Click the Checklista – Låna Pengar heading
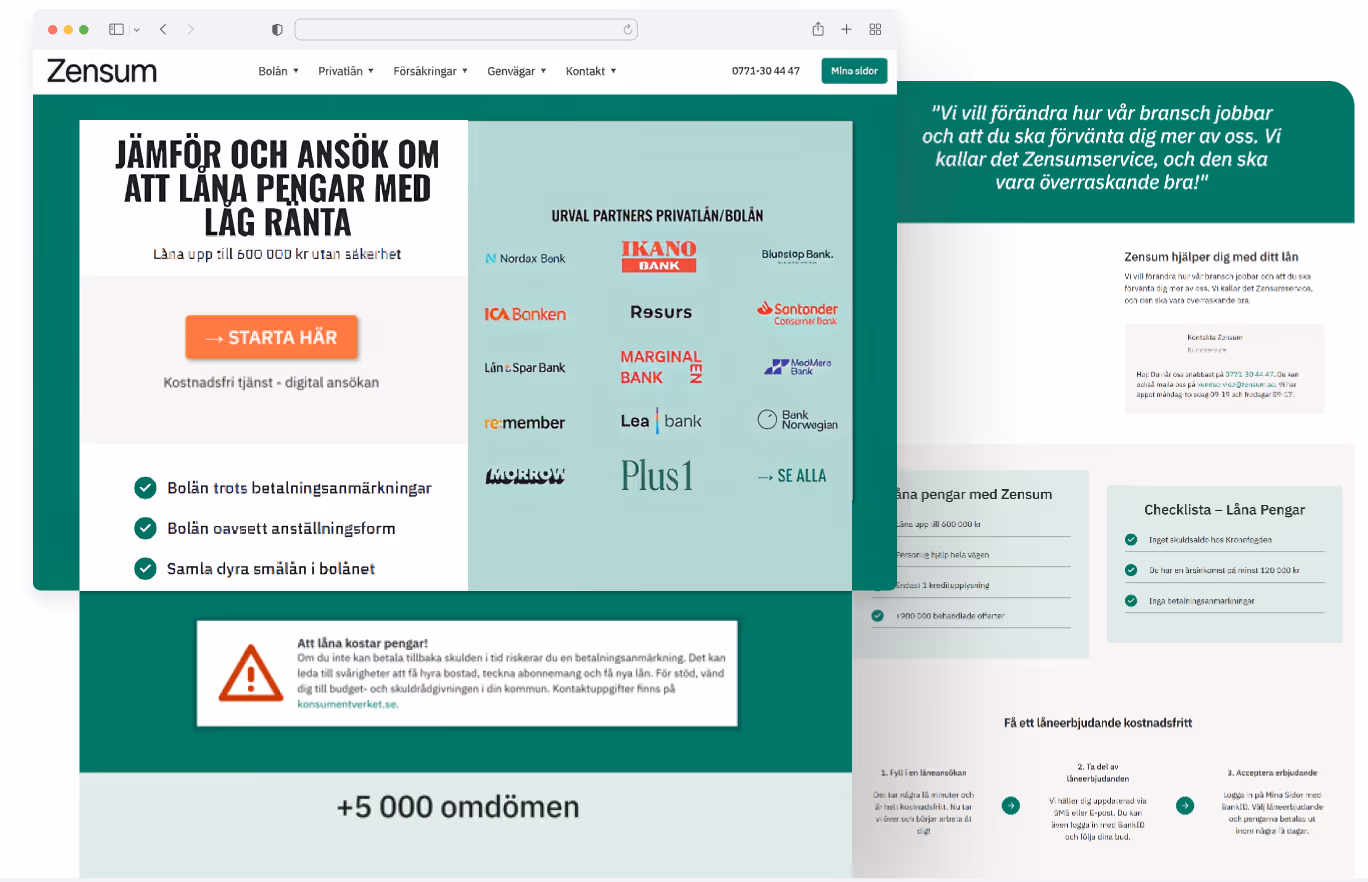The image size is (1368, 882). pos(1225,509)
